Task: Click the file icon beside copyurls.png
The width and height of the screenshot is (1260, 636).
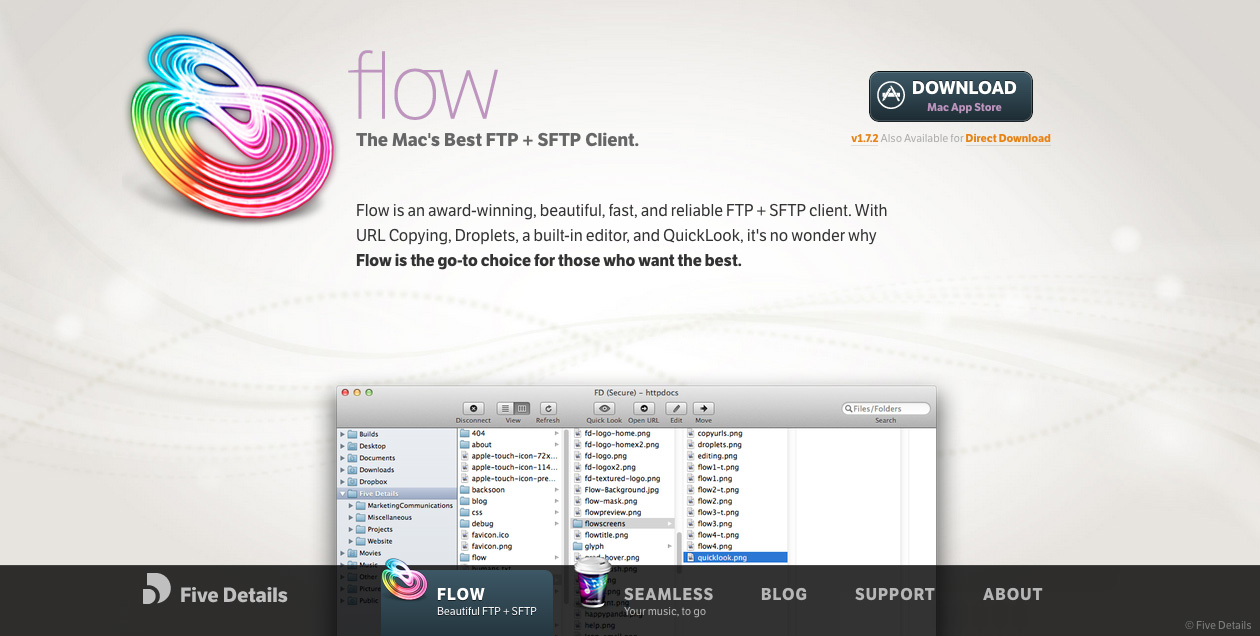Action: pyautogui.click(x=690, y=434)
